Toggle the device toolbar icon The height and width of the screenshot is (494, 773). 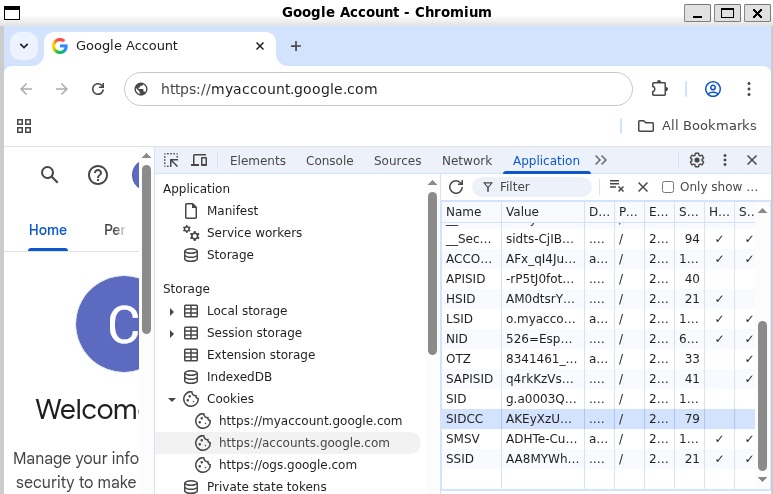199,160
